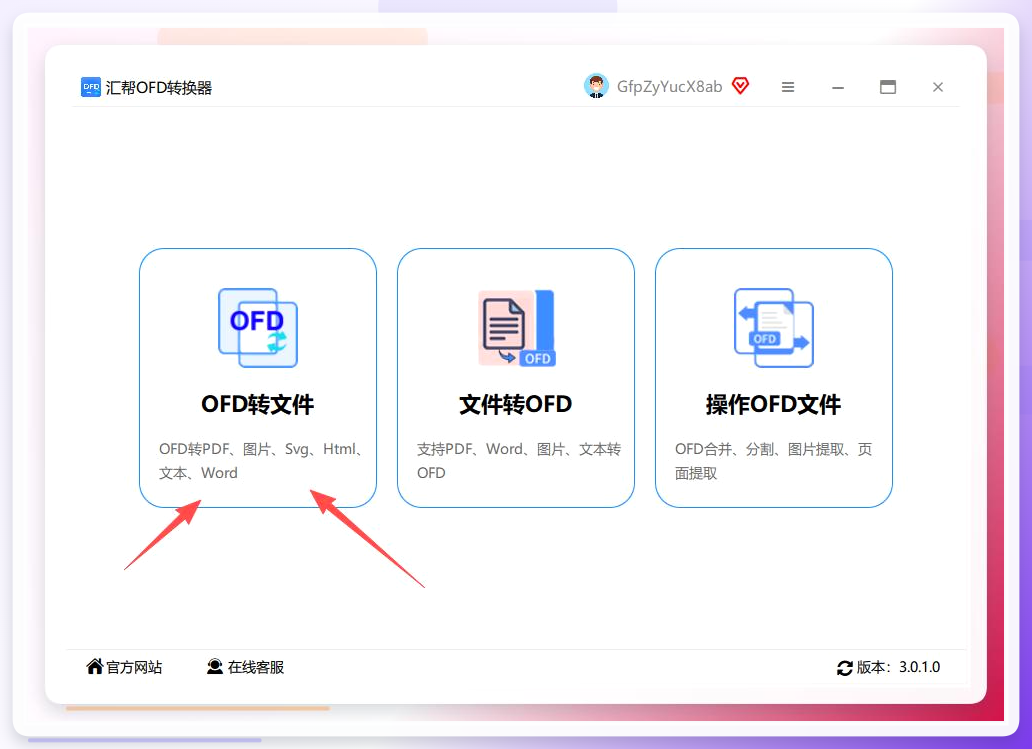Open the hamburger menu in title bar
Screen dimensions: 1032x749
[788, 87]
